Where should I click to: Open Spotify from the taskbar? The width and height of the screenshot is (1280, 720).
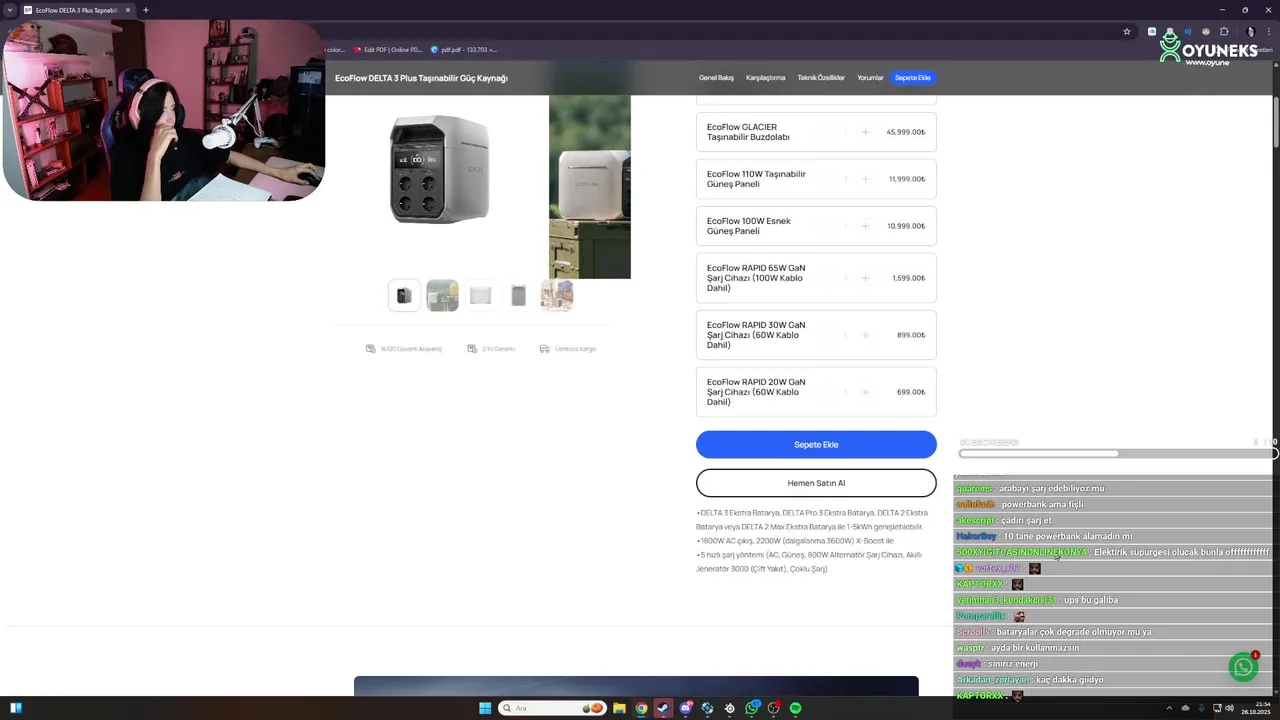tap(796, 708)
